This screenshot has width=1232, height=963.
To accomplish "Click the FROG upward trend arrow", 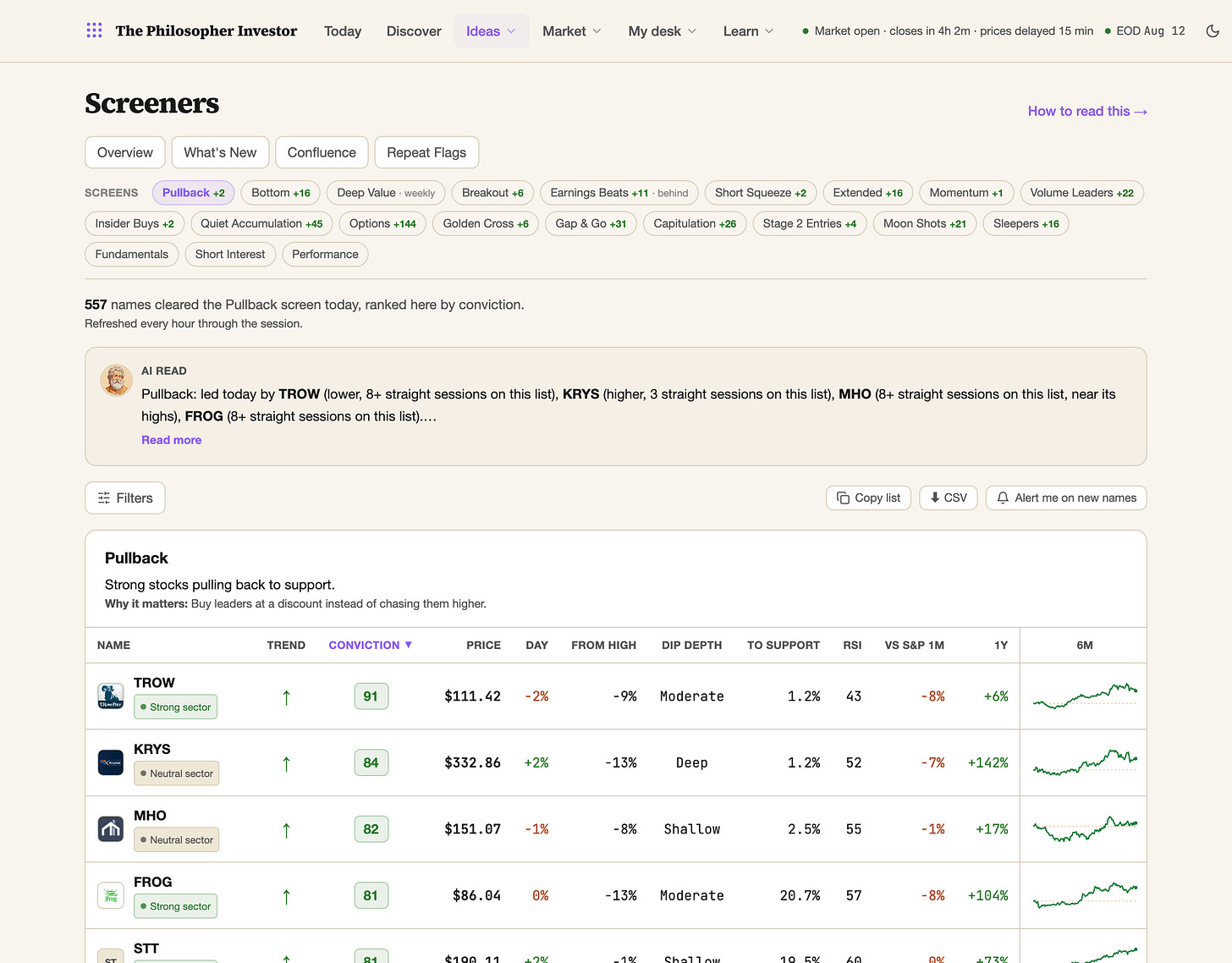I will coord(286,896).
